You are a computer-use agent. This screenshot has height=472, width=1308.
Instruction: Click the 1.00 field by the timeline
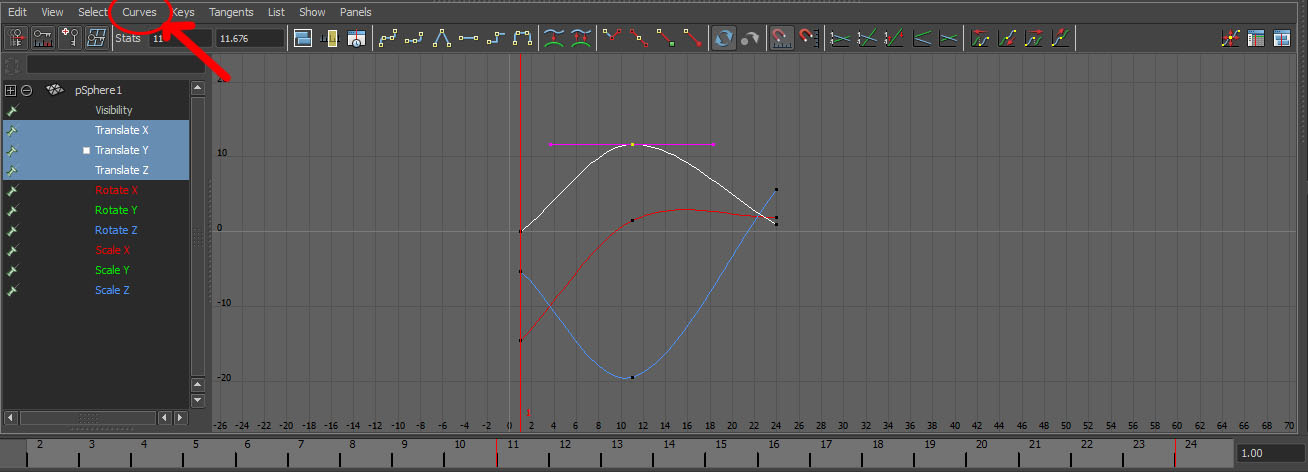(1270, 453)
